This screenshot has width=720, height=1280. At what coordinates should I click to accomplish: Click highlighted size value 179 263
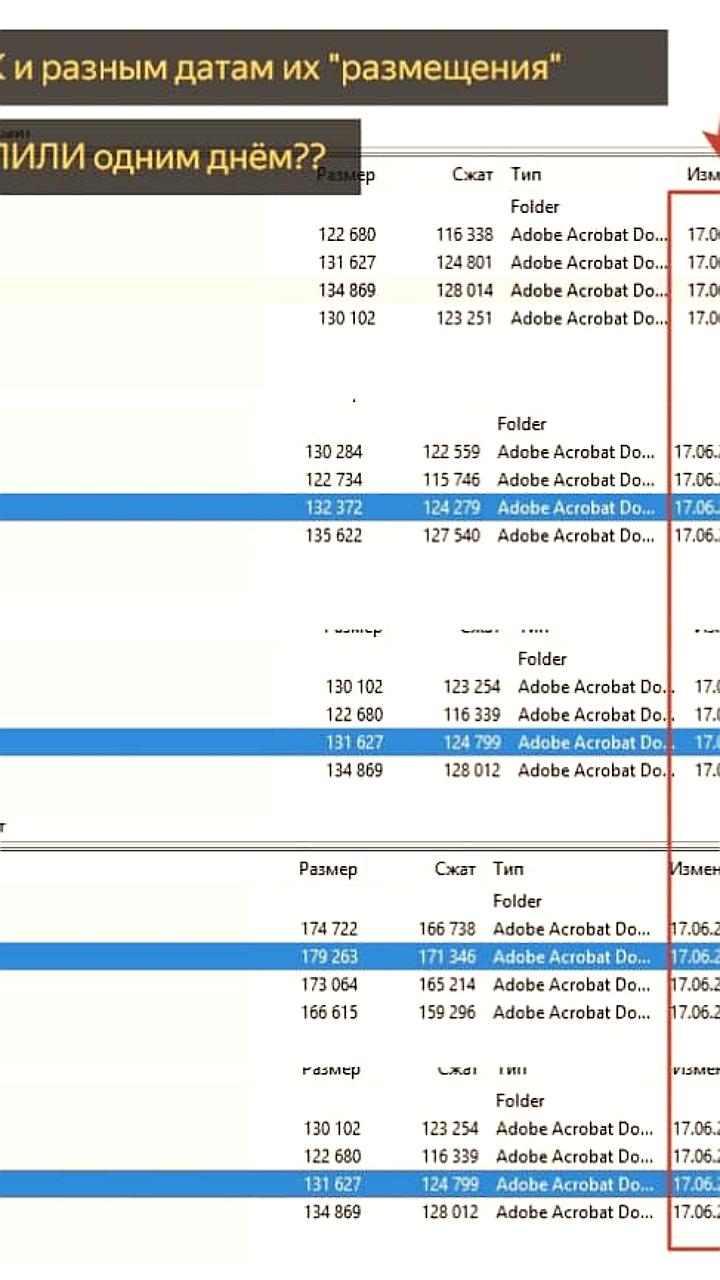[329, 957]
